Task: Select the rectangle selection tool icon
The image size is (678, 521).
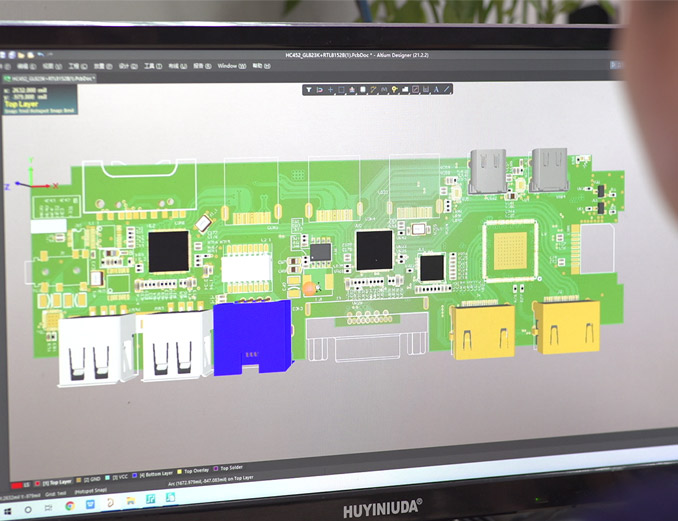Action: coord(341,89)
